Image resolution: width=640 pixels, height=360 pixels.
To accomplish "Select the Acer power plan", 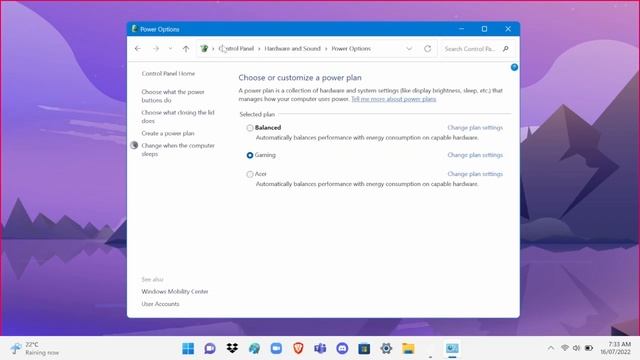I will click(x=250, y=174).
